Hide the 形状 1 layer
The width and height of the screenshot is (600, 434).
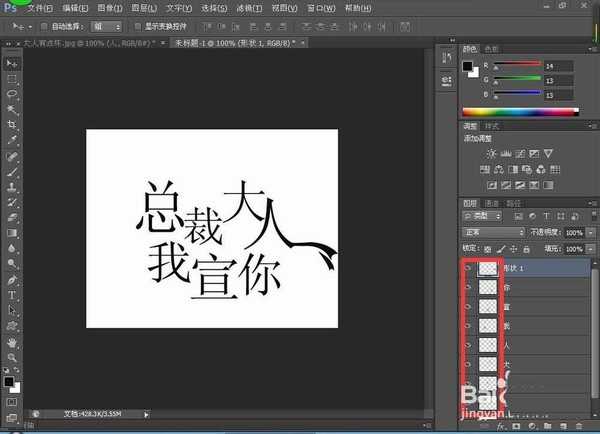click(466, 268)
